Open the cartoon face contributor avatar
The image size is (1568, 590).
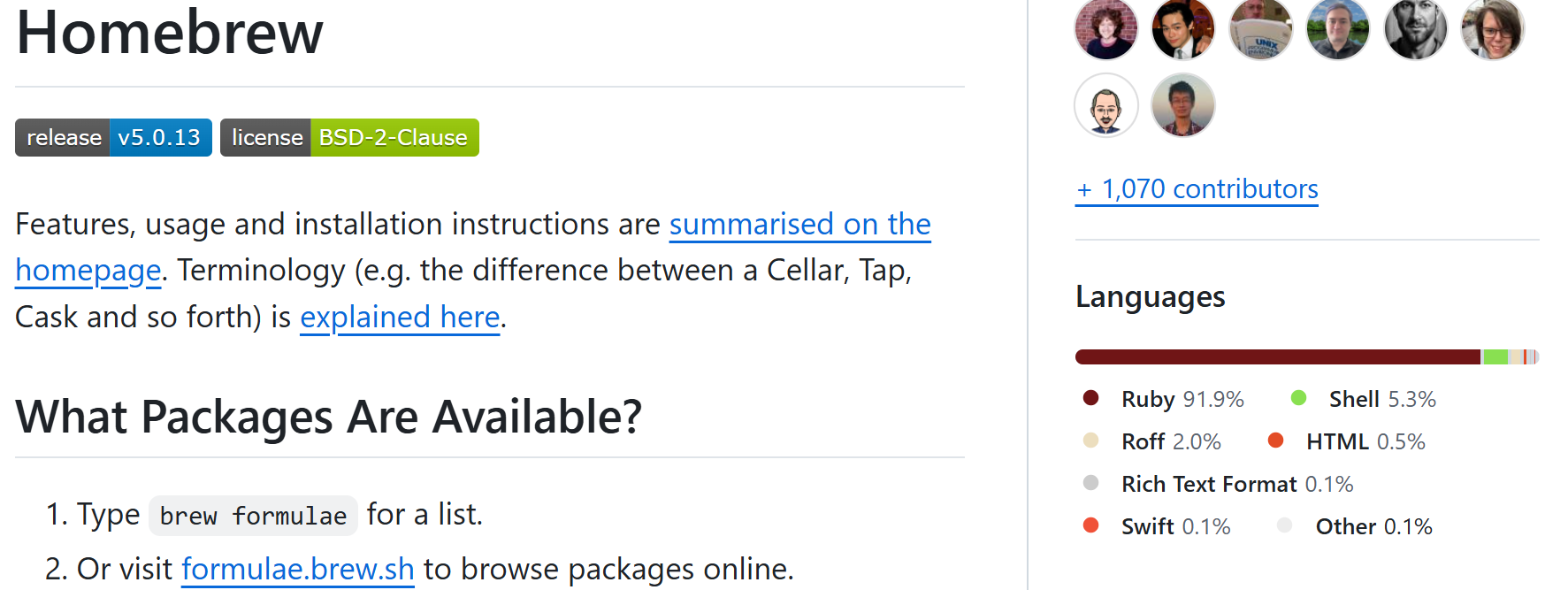pyautogui.click(x=1105, y=105)
